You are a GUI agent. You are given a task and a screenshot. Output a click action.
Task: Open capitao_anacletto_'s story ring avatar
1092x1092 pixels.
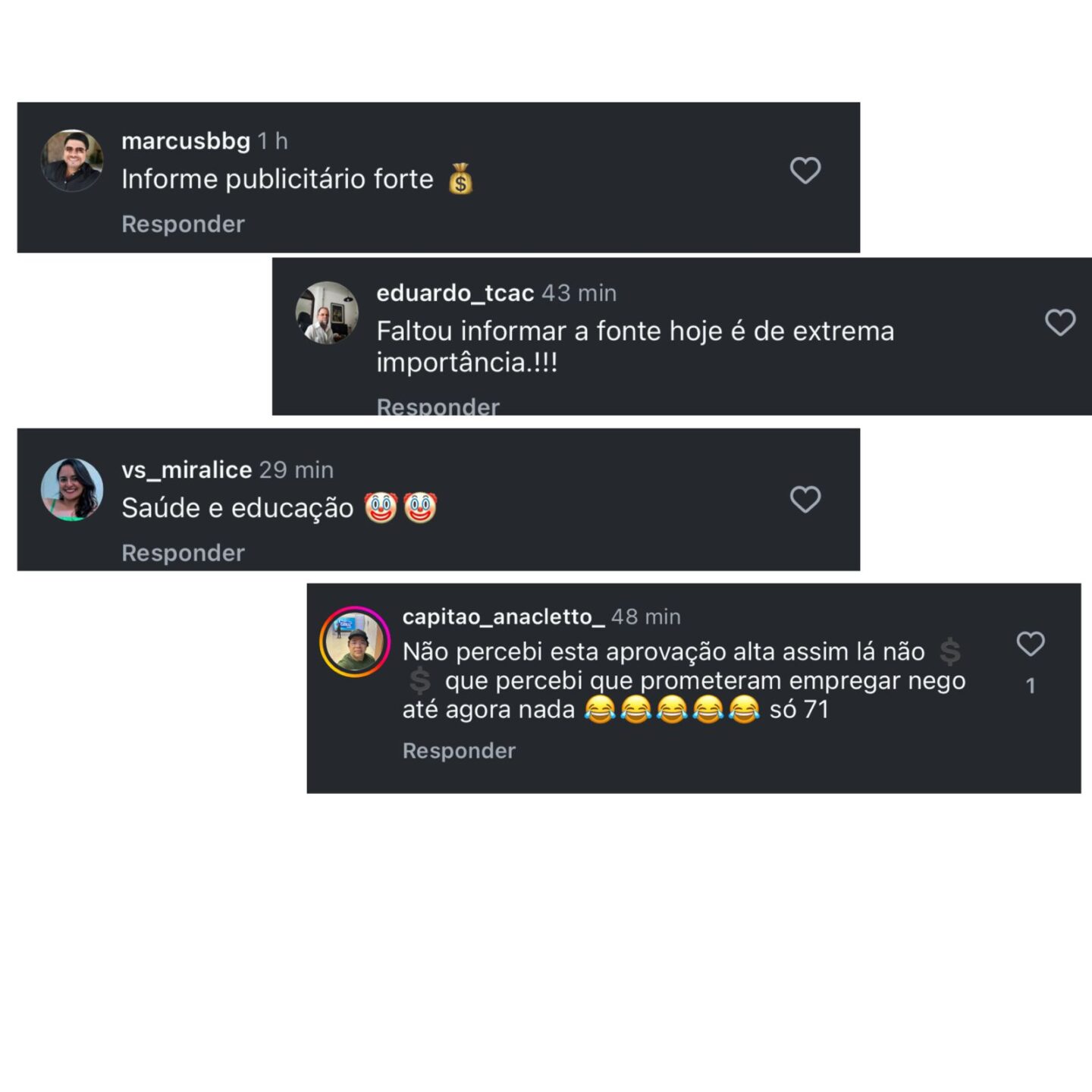pyautogui.click(x=354, y=642)
